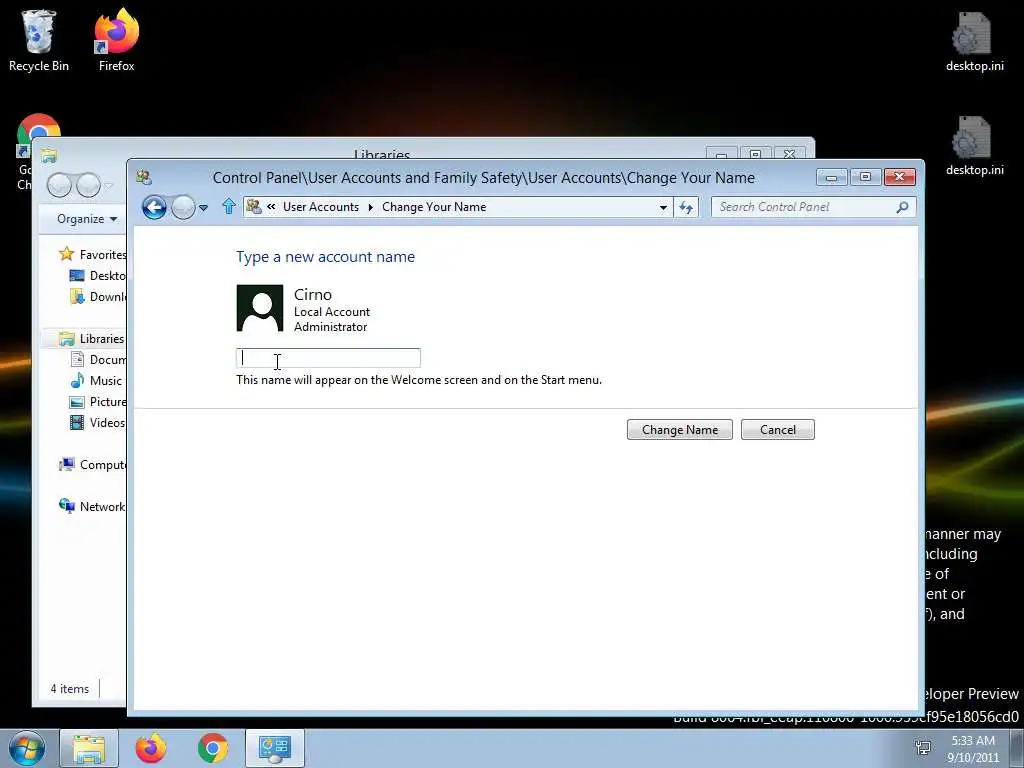This screenshot has width=1024, height=768.
Task: Click the Music library icon
Action: click(77, 380)
